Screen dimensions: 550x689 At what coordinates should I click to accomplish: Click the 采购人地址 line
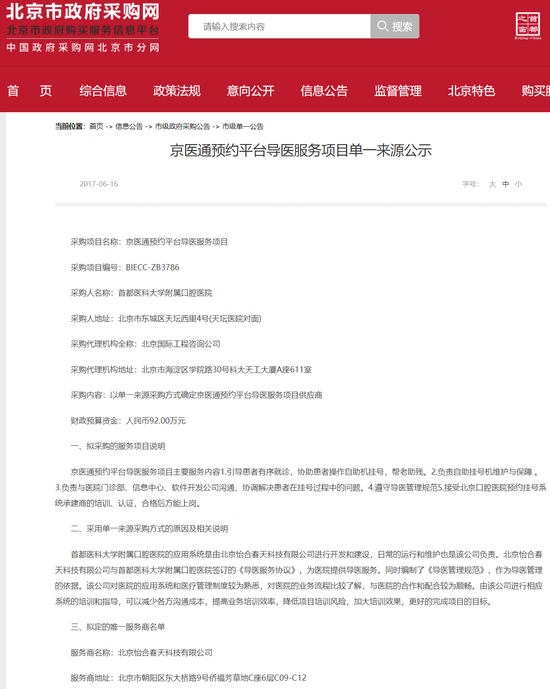[x=166, y=319]
